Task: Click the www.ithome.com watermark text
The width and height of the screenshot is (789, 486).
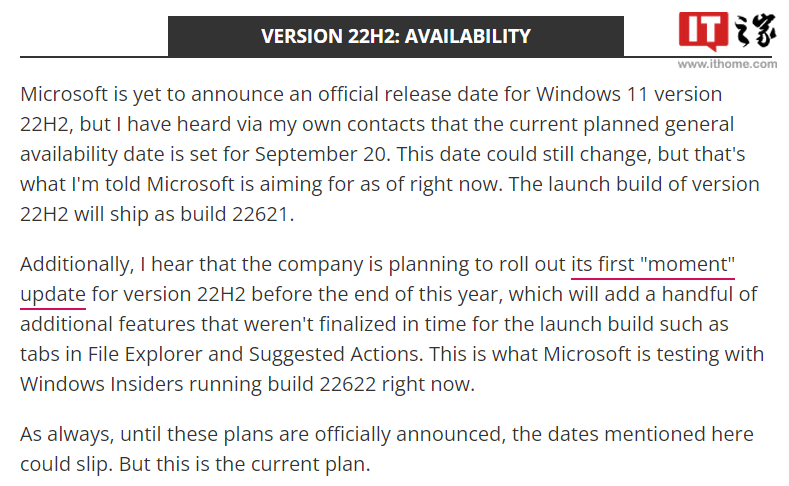Action: [x=727, y=63]
